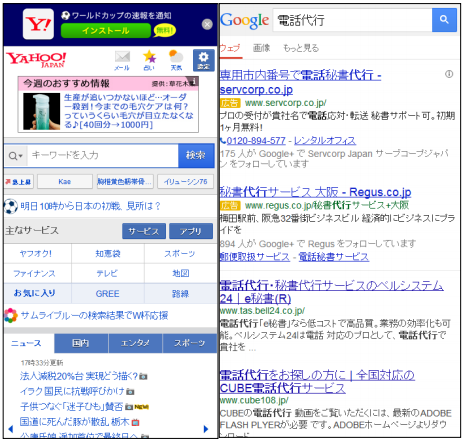The height and width of the screenshot is (441, 464).
Task: Click the phone handset icon before 0120 number
Action: [223, 141]
